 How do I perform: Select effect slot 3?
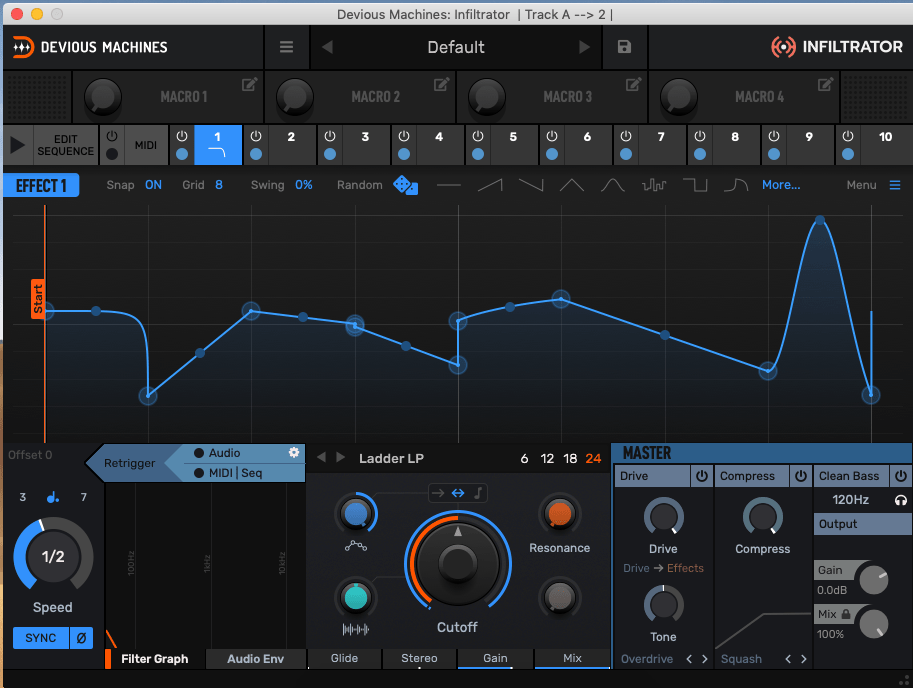[x=365, y=145]
